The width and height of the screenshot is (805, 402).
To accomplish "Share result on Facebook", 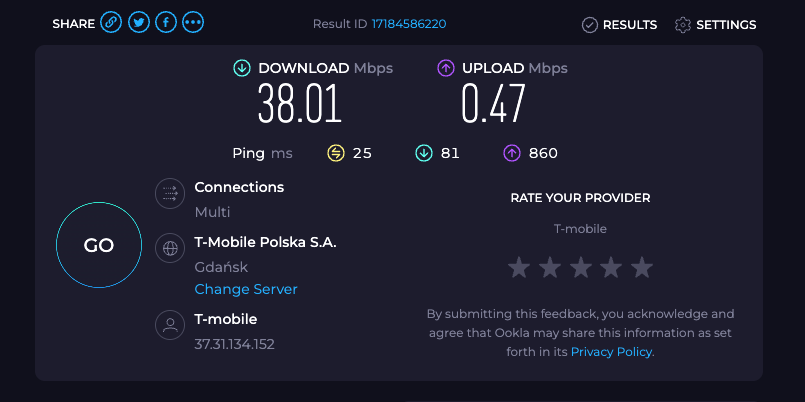I will click(x=166, y=23).
